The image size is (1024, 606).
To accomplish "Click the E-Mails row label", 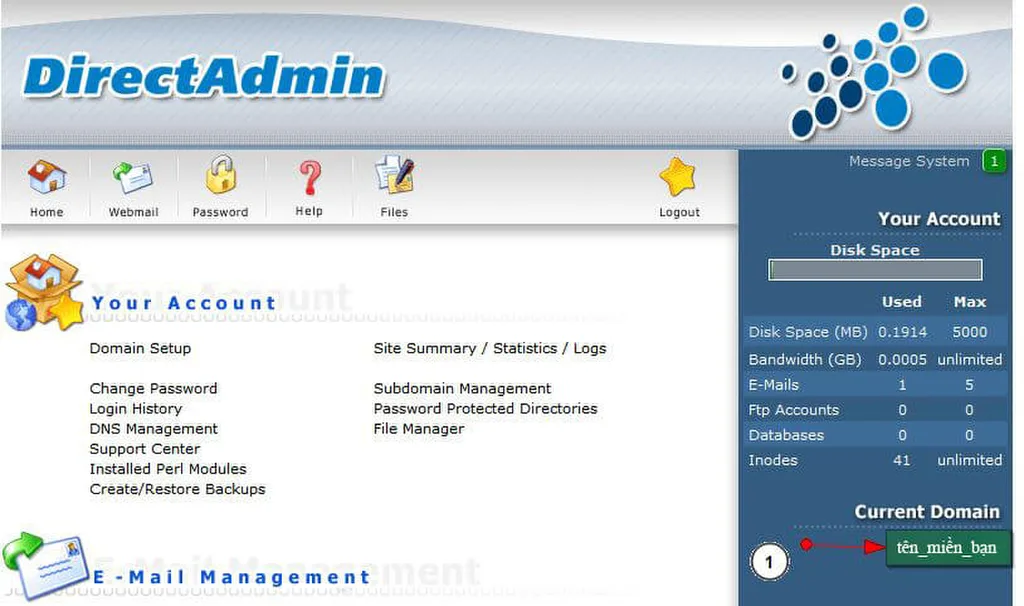I will [x=773, y=385].
